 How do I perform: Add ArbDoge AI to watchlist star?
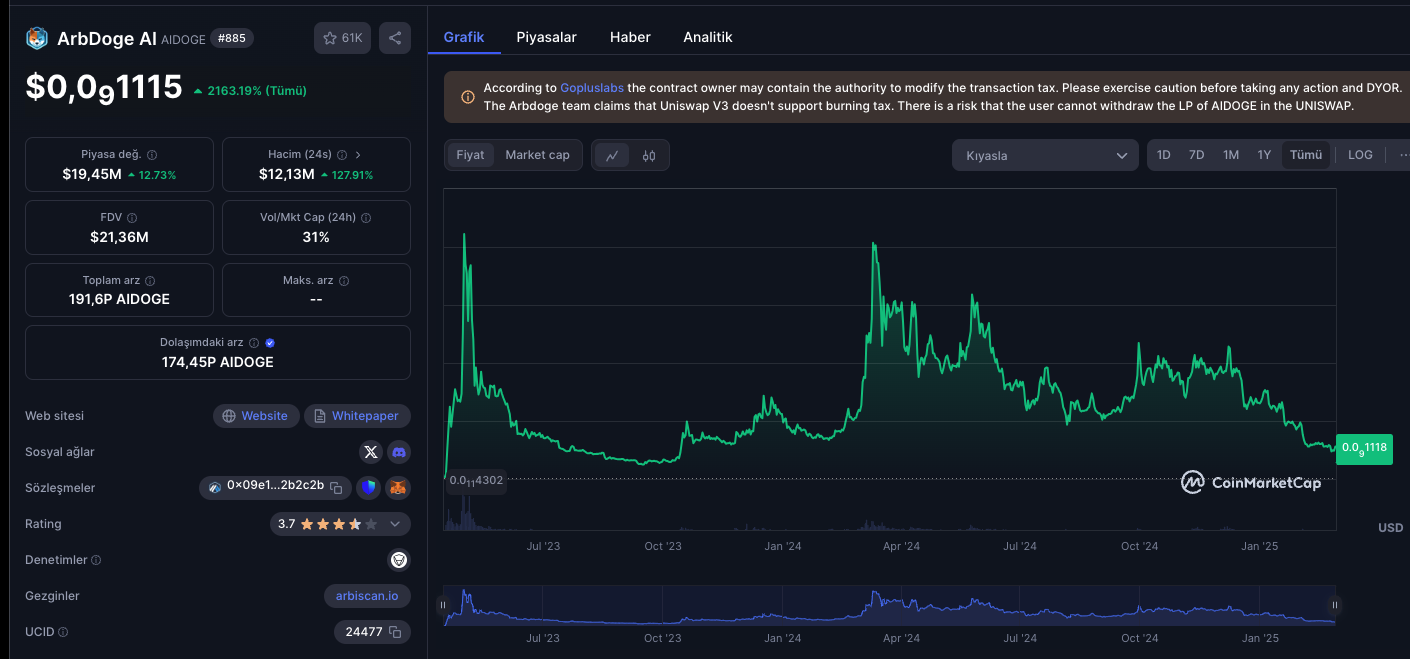coord(342,38)
